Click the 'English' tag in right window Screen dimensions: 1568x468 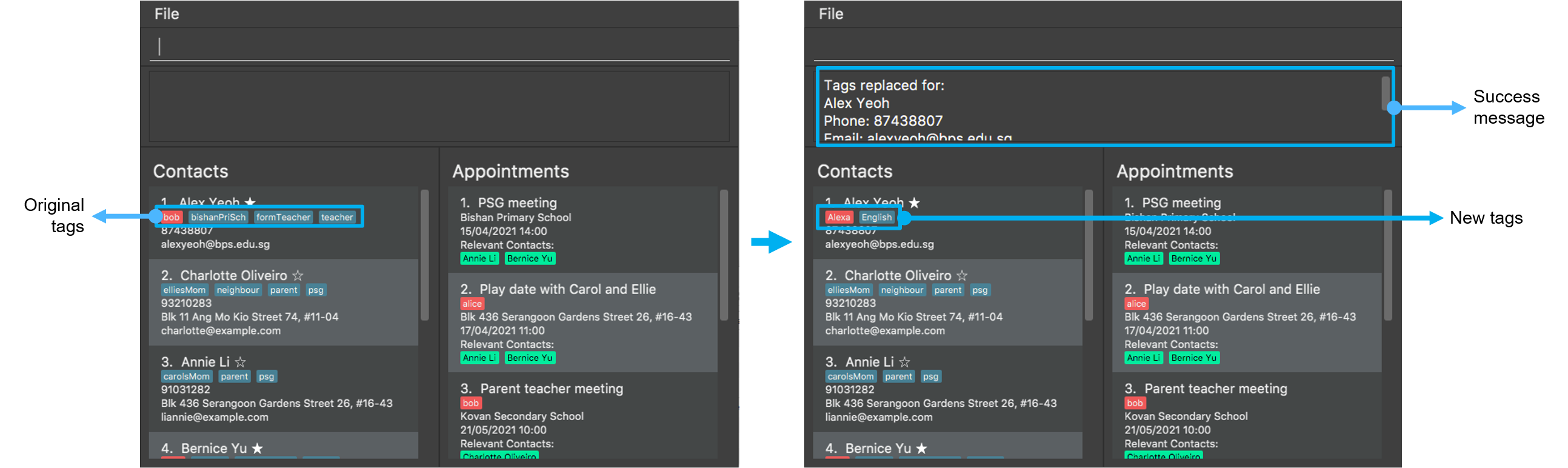click(x=876, y=217)
